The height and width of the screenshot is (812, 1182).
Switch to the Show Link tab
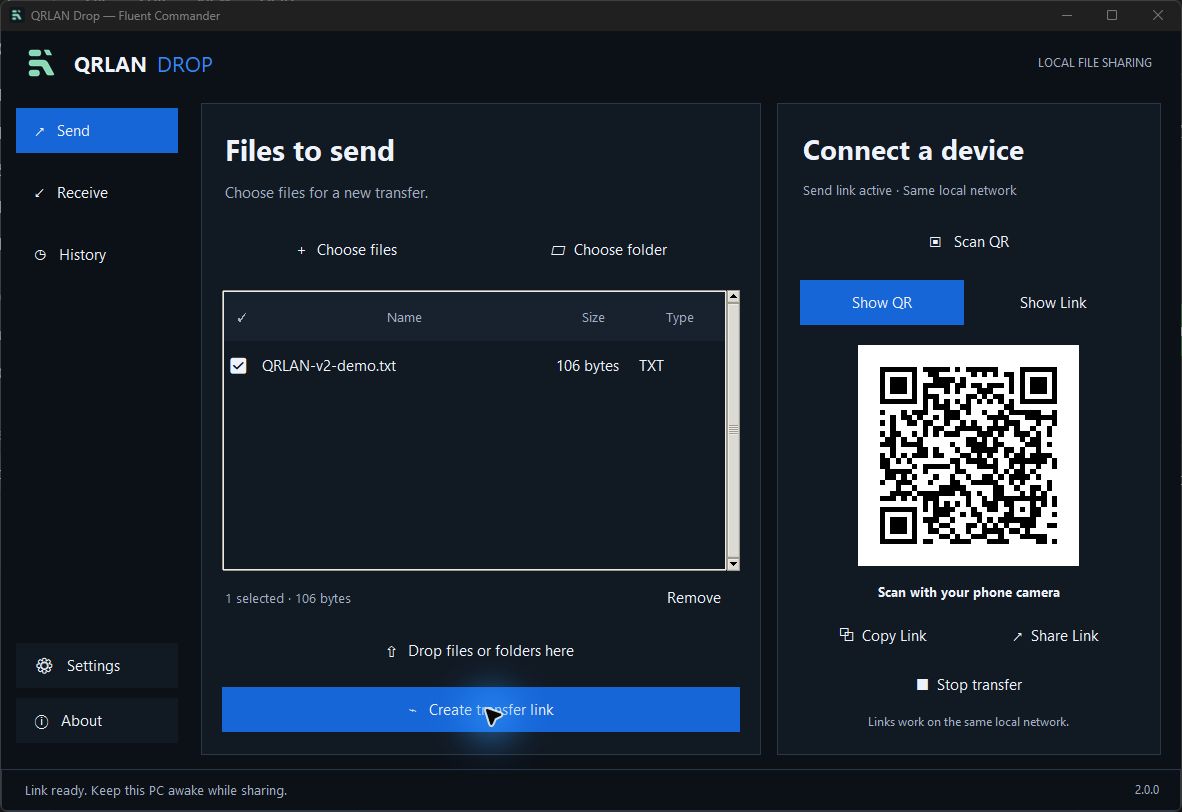(x=1052, y=302)
